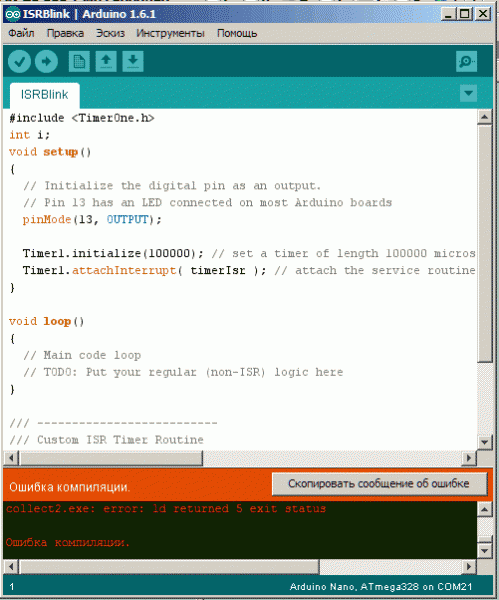The image size is (499, 600).
Task: Select the ISRBlink tab
Action: [x=44, y=95]
